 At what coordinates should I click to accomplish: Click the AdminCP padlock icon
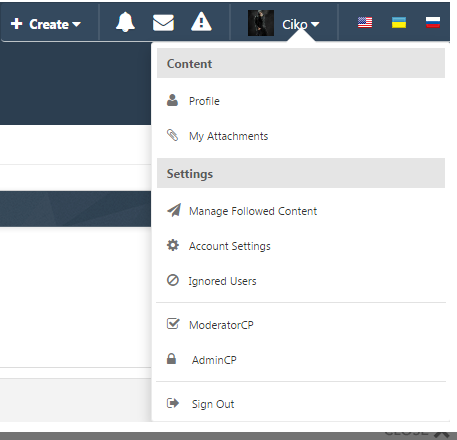click(x=171, y=359)
